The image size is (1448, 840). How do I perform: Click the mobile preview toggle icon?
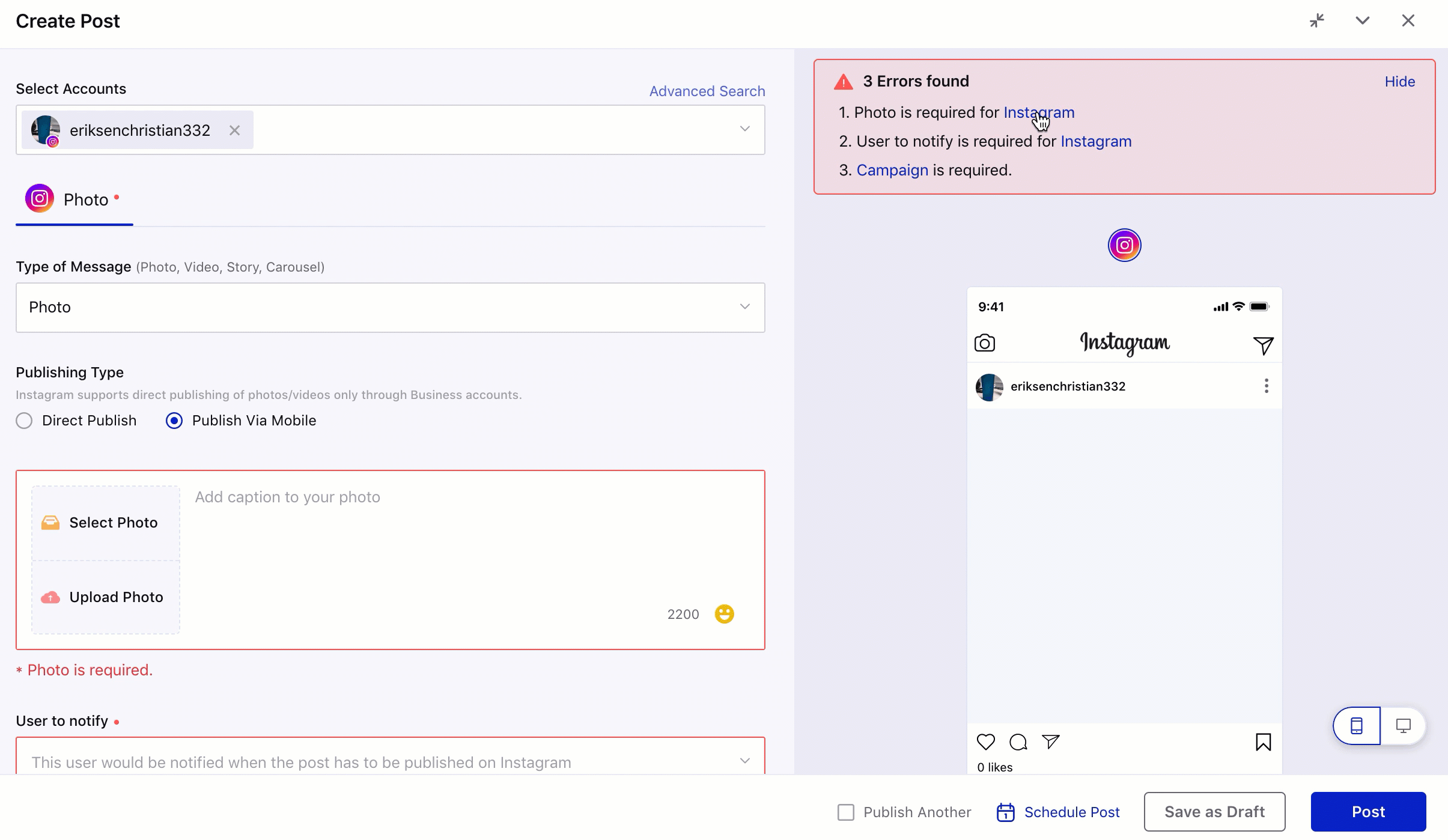click(1357, 724)
